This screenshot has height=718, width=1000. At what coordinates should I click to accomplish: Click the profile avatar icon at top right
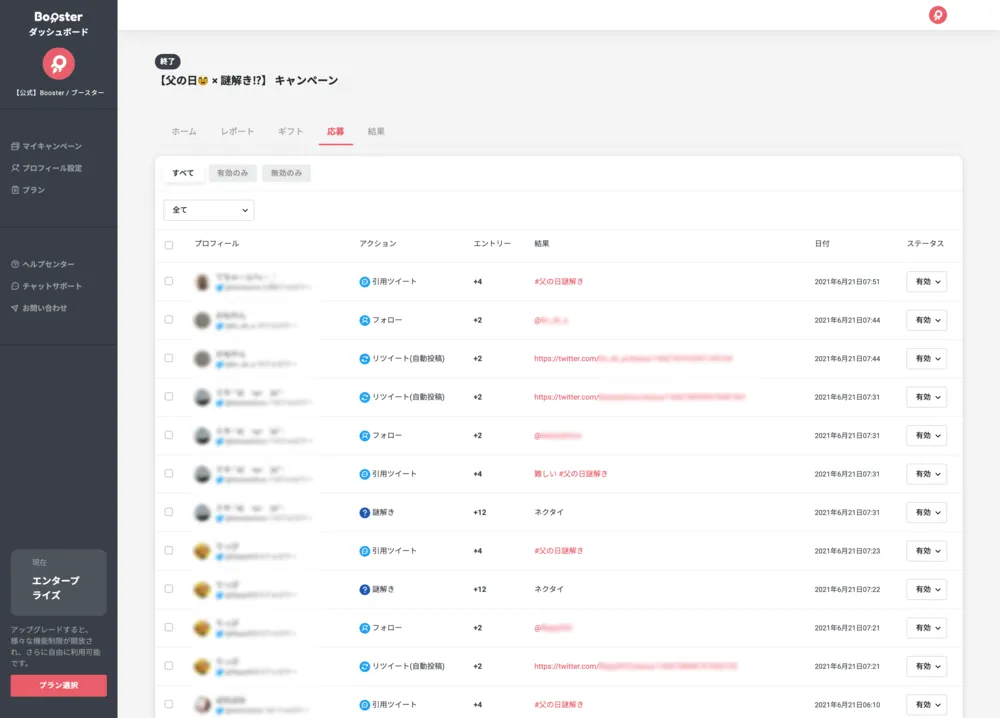click(937, 15)
